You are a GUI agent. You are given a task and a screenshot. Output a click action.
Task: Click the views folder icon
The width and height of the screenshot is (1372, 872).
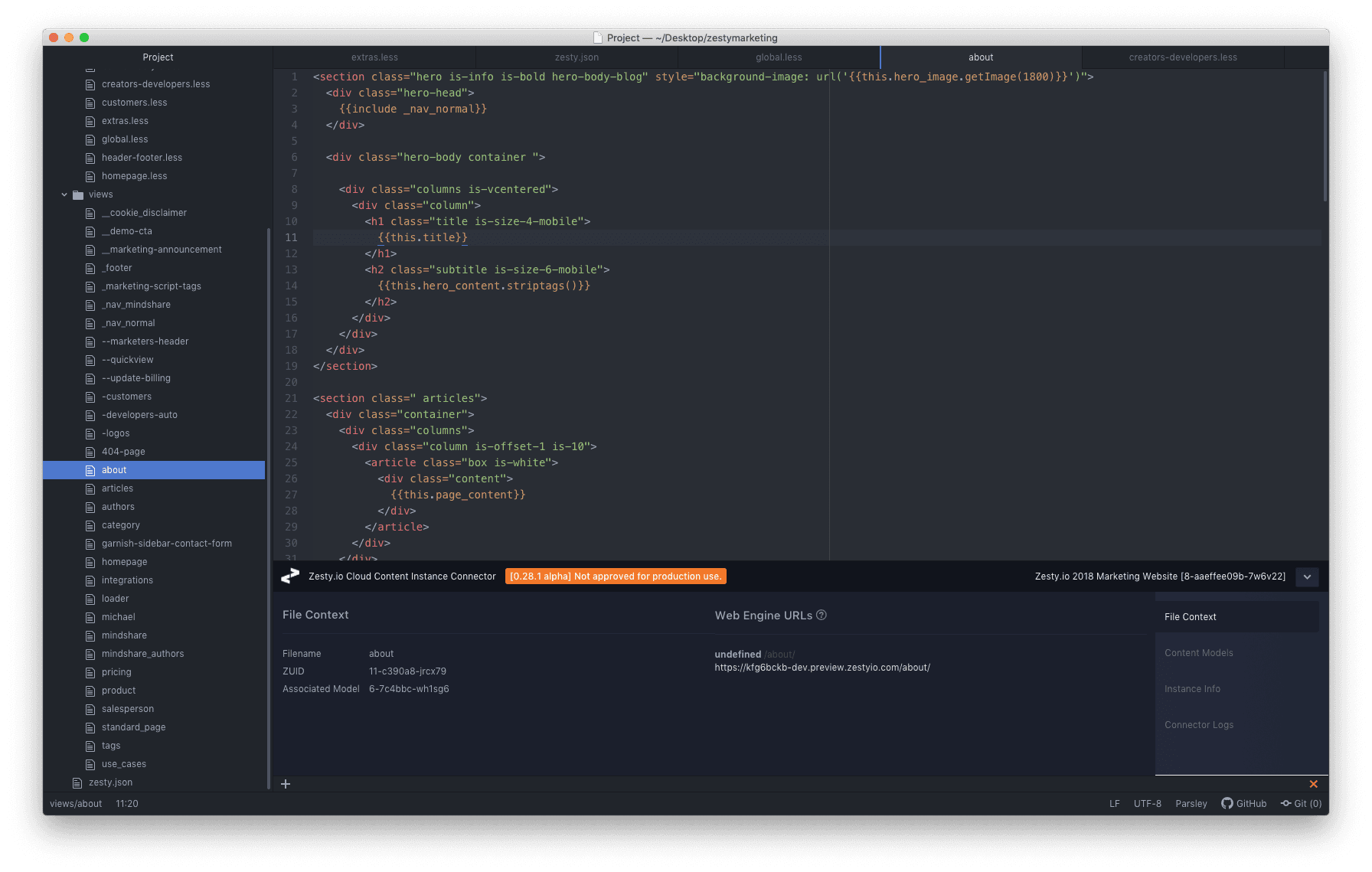(x=78, y=194)
